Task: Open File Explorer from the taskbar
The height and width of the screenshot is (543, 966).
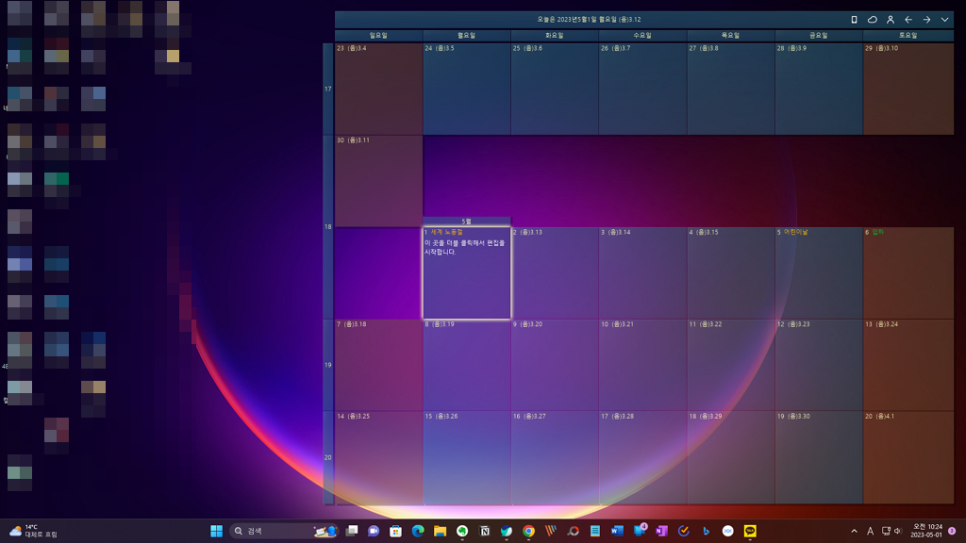Action: click(440, 531)
